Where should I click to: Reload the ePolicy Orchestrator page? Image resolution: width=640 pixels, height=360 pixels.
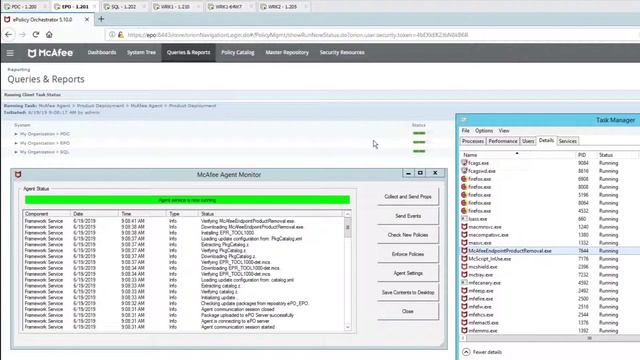(36, 35)
